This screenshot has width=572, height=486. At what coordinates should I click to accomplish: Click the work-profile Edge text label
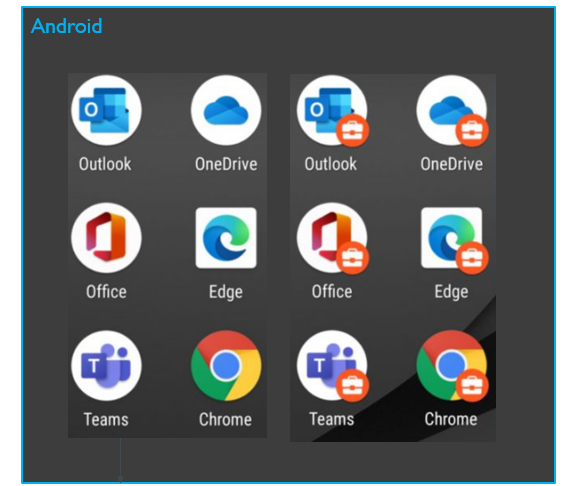point(451,292)
